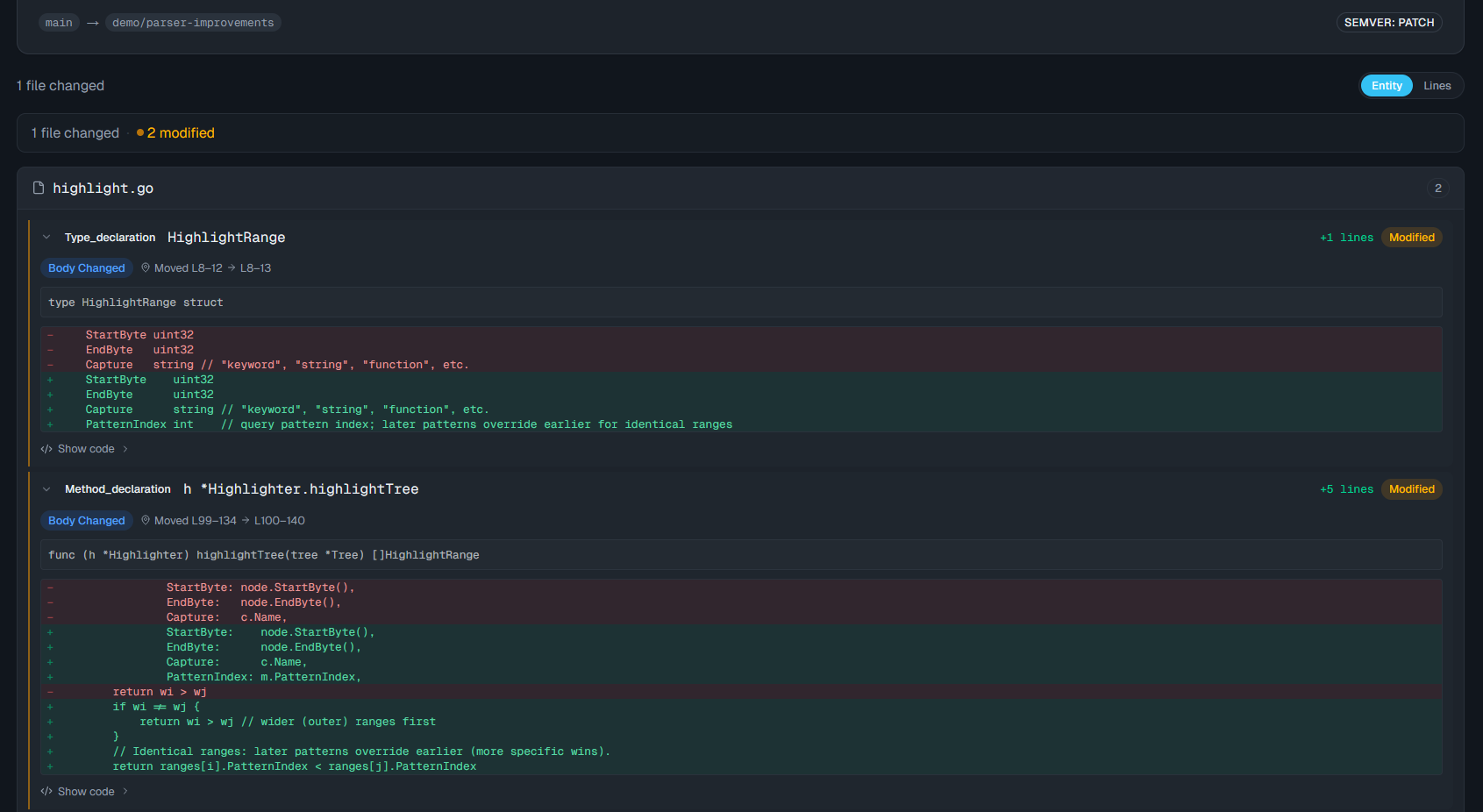Click the func highlightTree signature line
Image resolution: width=1483 pixels, height=812 pixels.
point(741,555)
